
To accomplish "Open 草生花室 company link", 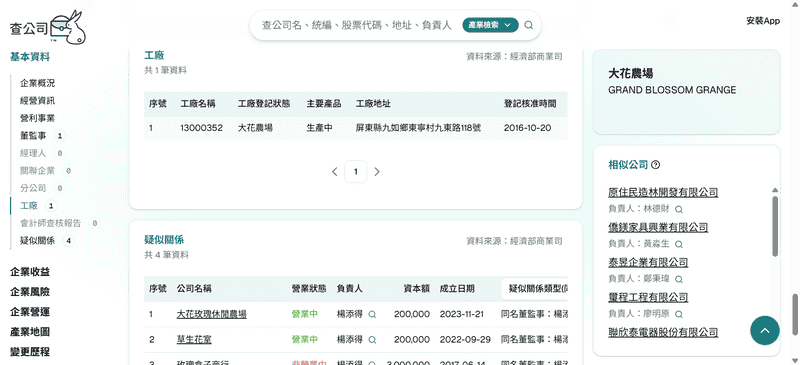I will click(x=194, y=339).
